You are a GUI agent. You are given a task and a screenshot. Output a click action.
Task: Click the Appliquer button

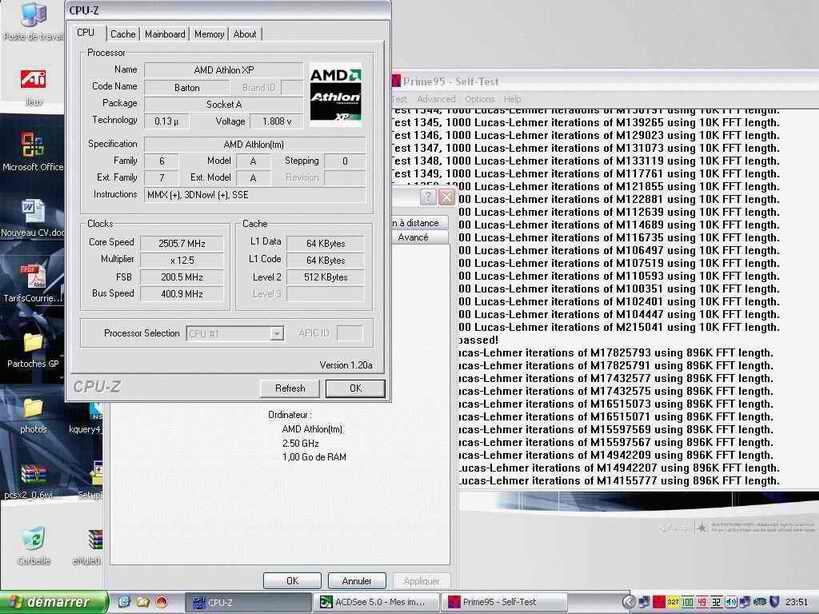[421, 581]
